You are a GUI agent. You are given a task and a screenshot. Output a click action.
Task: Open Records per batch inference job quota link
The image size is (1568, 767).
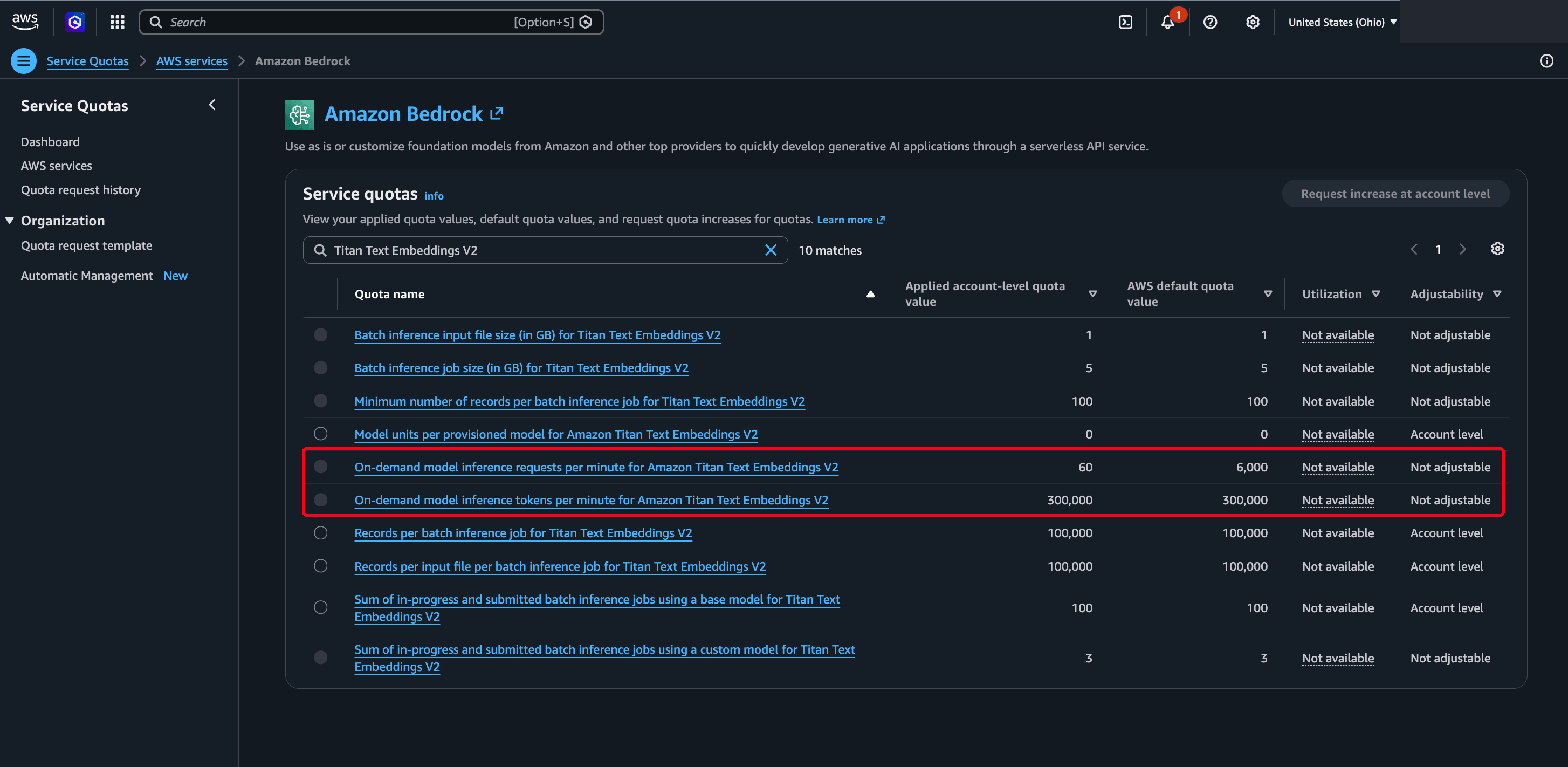click(x=523, y=533)
